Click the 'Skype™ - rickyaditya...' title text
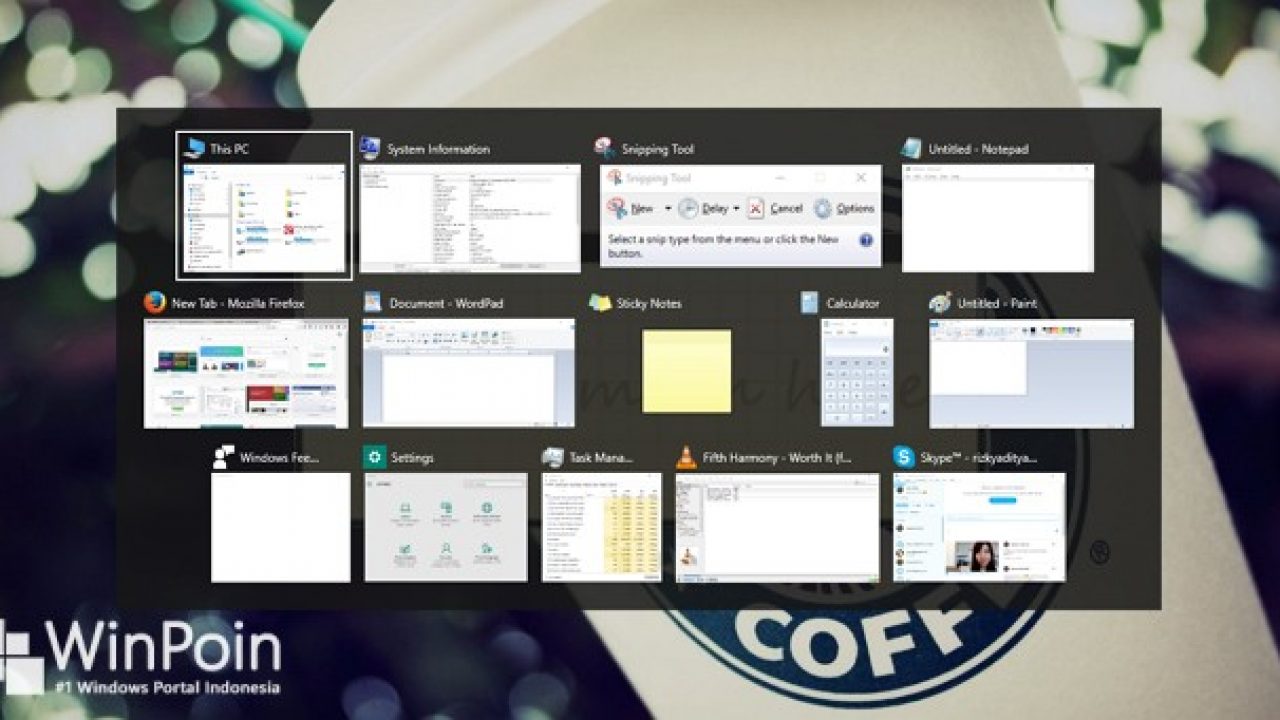This screenshot has width=1280, height=720. [x=979, y=458]
